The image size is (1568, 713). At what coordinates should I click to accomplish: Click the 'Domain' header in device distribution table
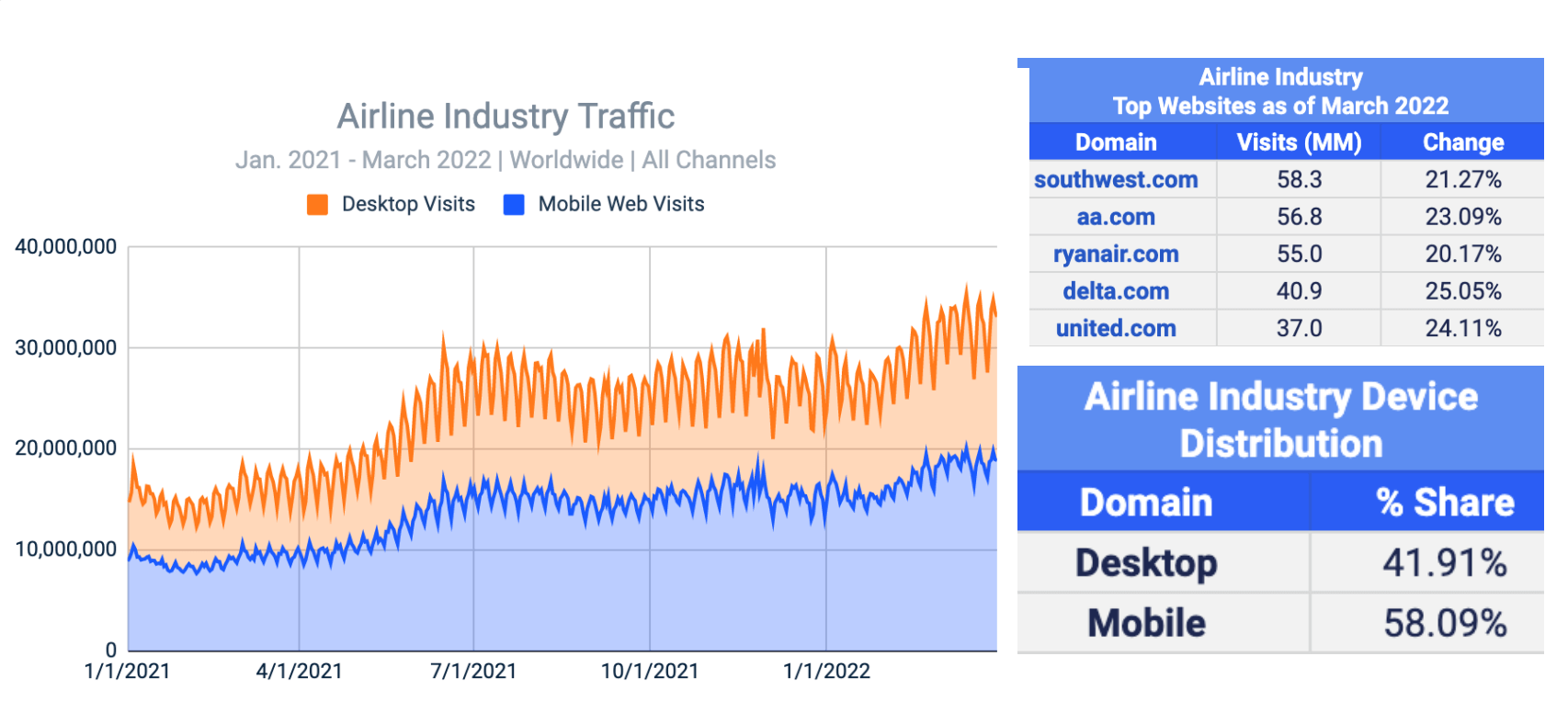point(1146,503)
